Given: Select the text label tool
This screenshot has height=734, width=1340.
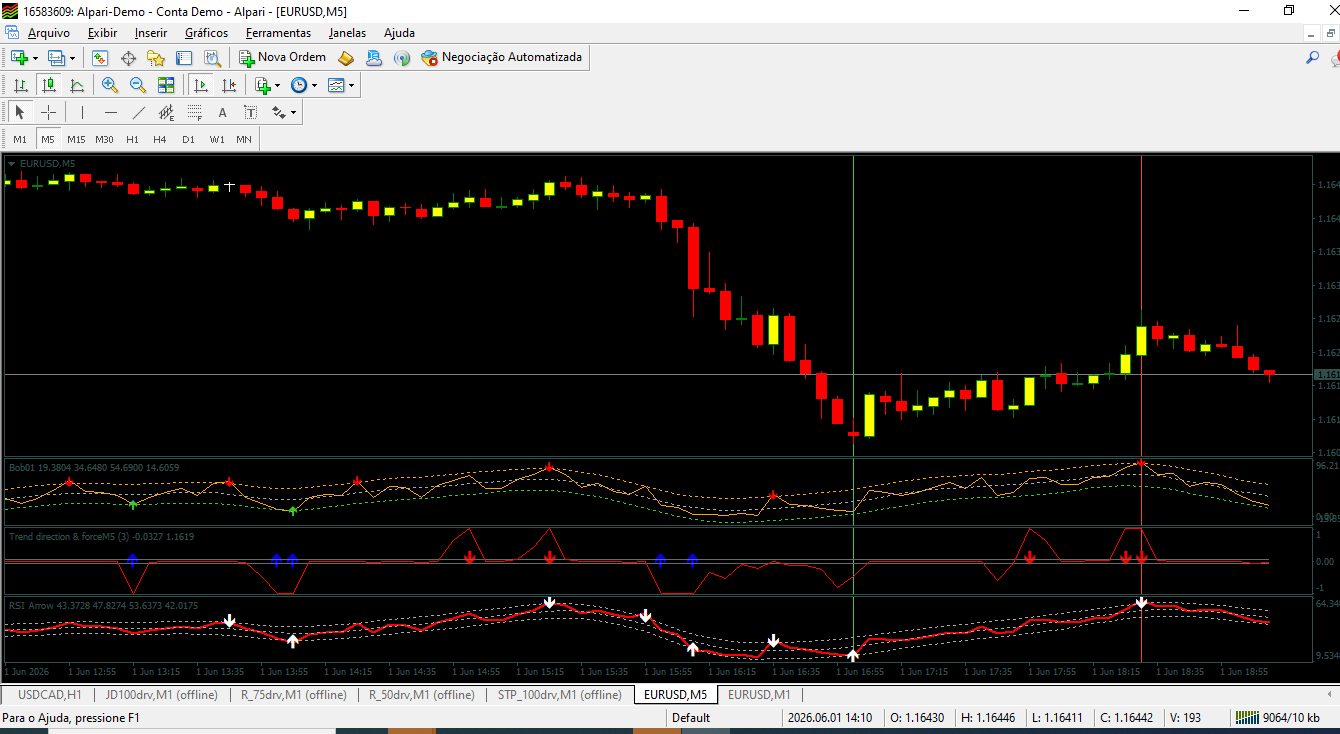Looking at the screenshot, I should tap(250, 112).
